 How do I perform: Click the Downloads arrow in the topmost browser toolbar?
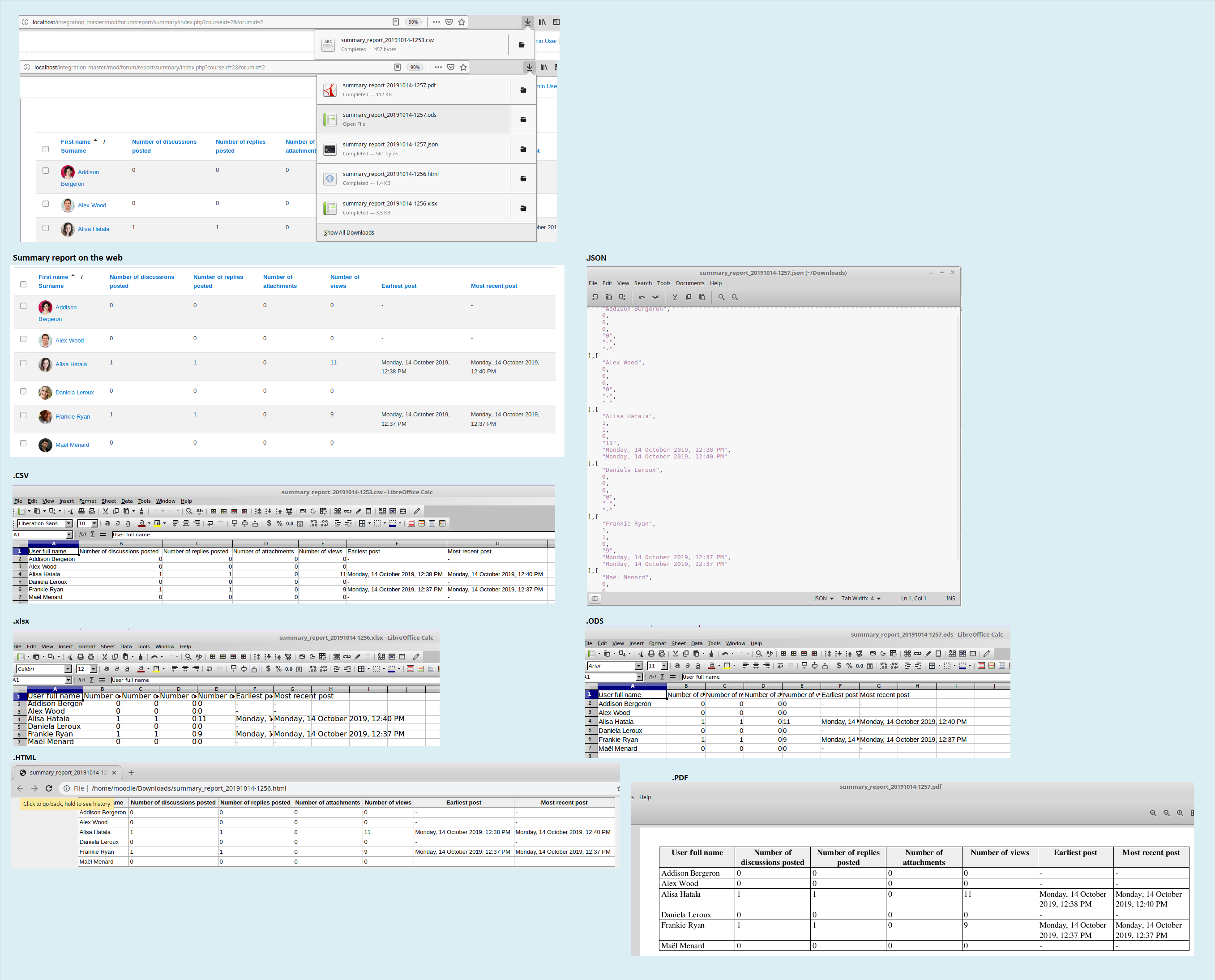527,22
